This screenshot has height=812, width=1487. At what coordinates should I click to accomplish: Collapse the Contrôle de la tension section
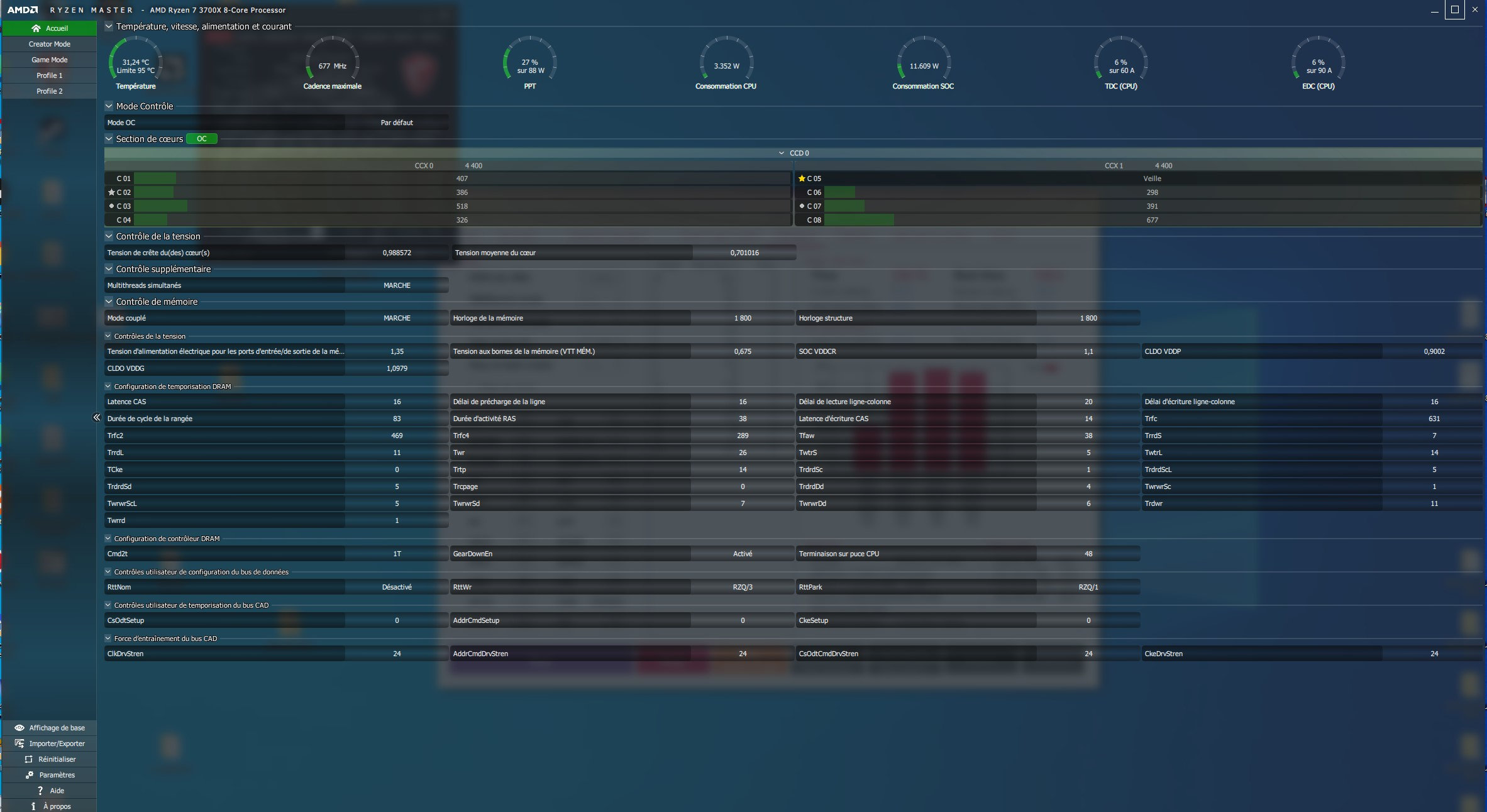coord(109,236)
